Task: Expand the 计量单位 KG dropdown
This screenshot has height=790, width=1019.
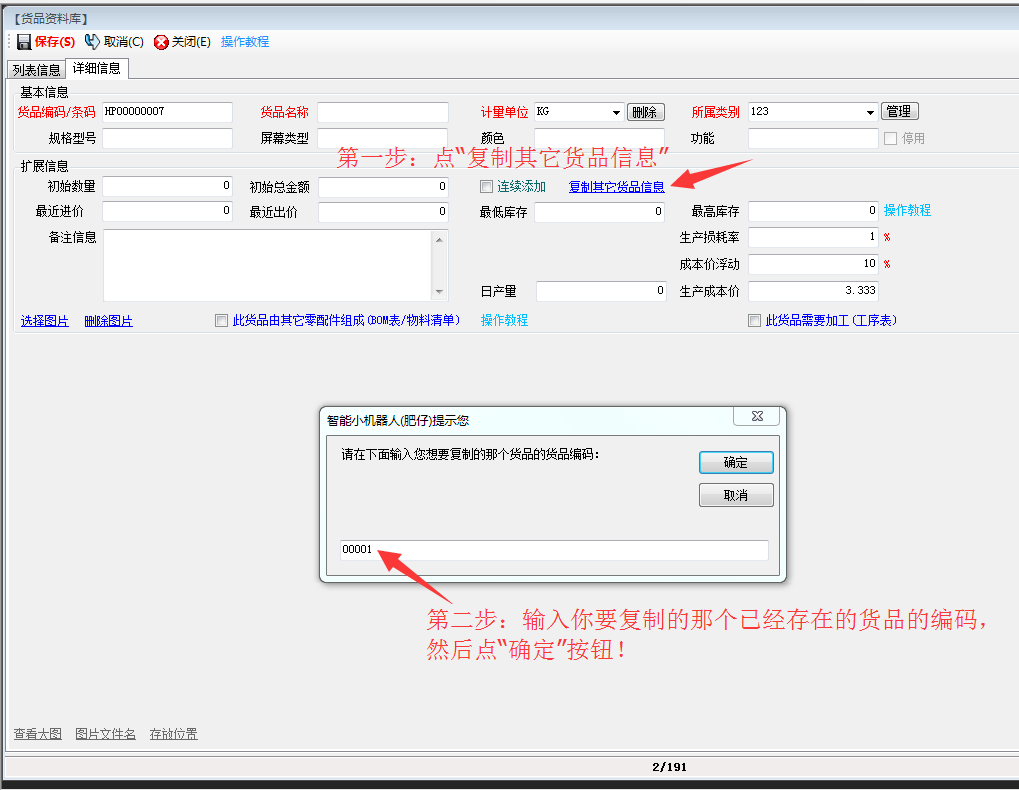Action: (x=615, y=112)
